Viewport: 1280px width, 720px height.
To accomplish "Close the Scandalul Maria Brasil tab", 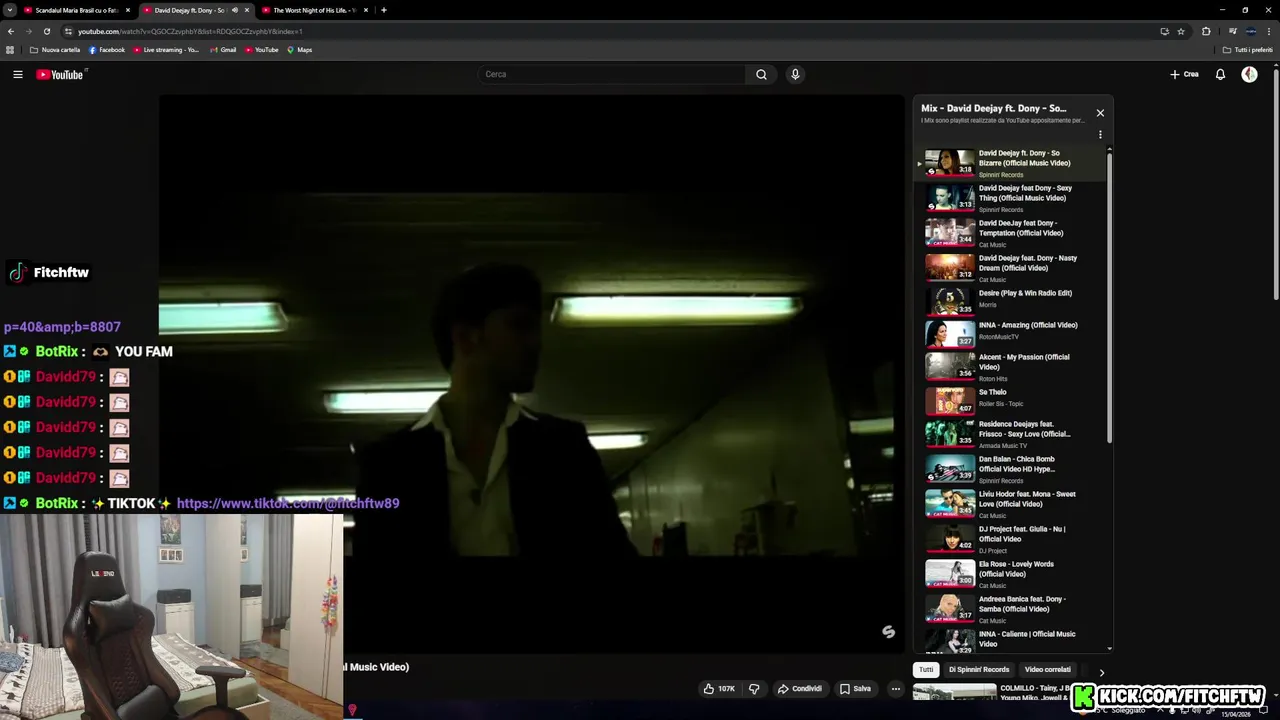I will click(128, 10).
